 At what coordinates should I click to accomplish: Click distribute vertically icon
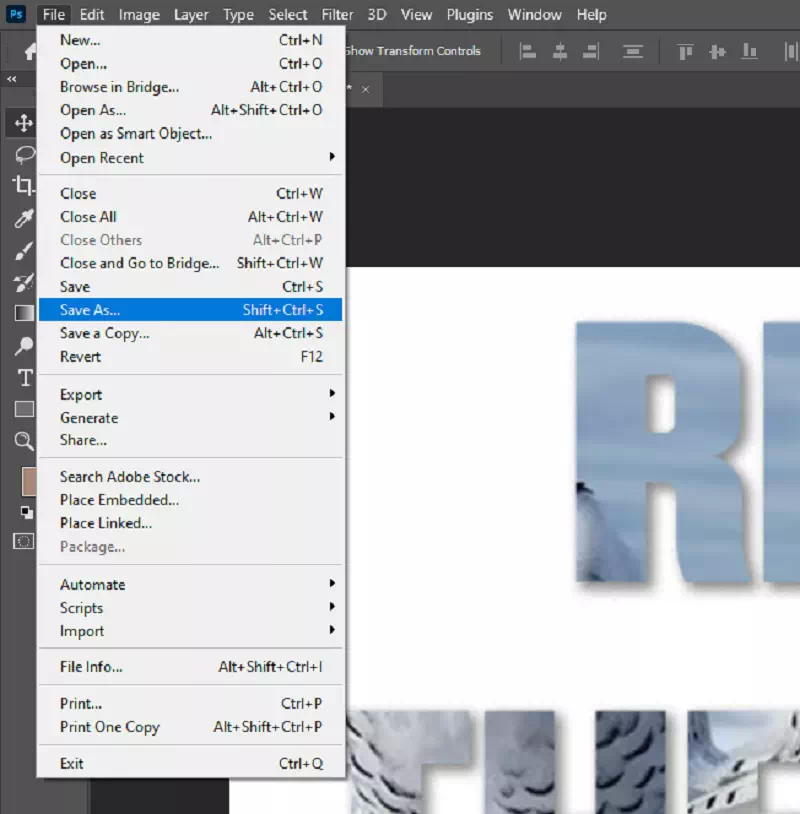pos(632,51)
